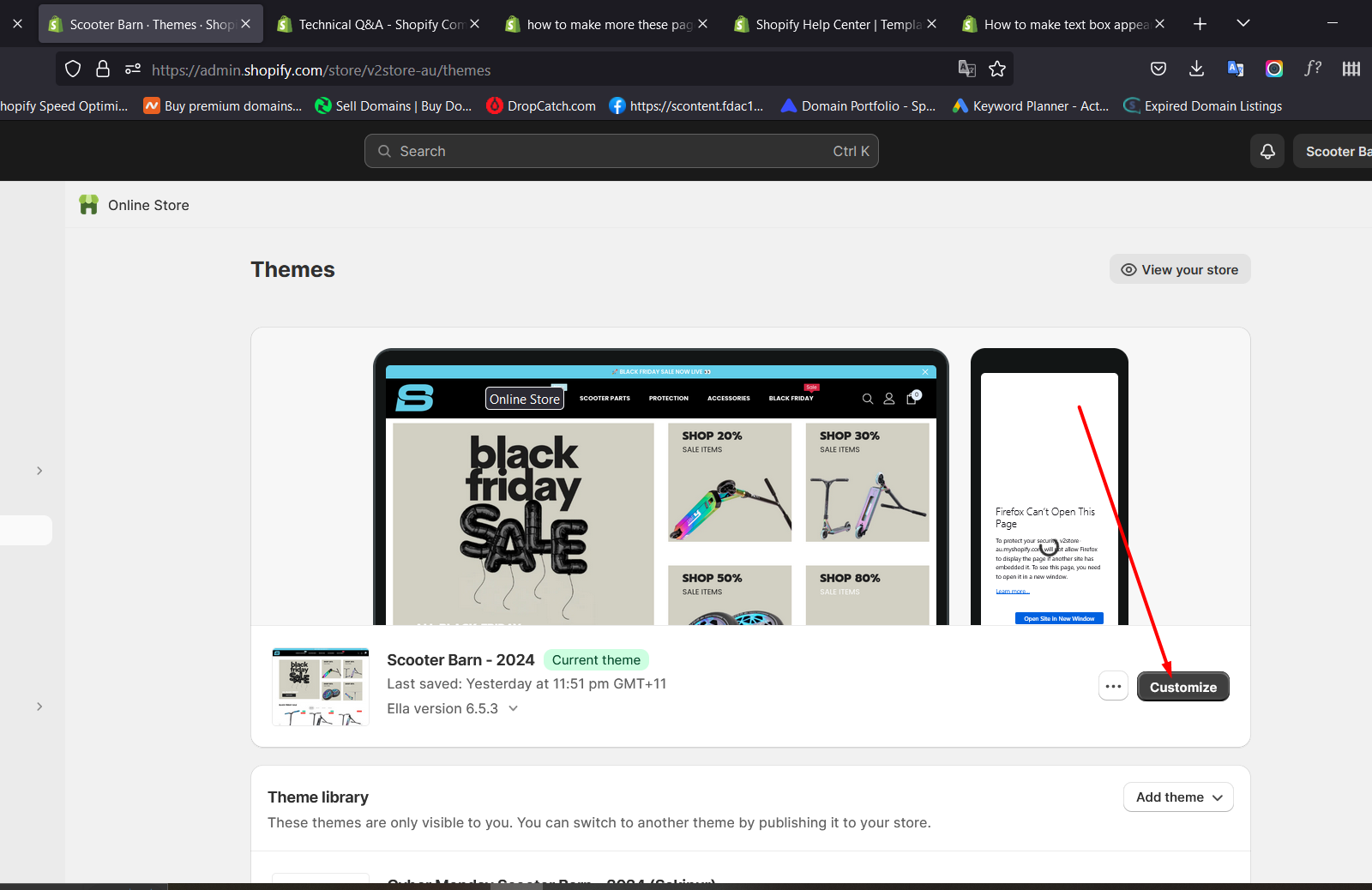Open the Firefox tracking protection shield
The width and height of the screenshot is (1372, 890).
tap(73, 69)
